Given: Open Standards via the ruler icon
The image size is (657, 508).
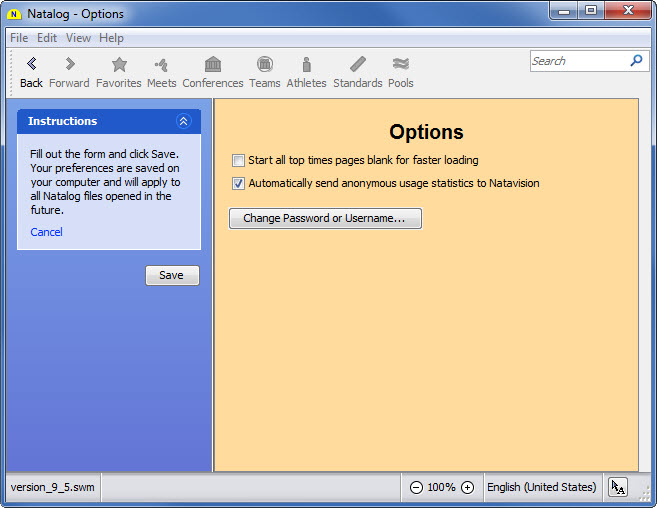Looking at the screenshot, I should pos(358,65).
